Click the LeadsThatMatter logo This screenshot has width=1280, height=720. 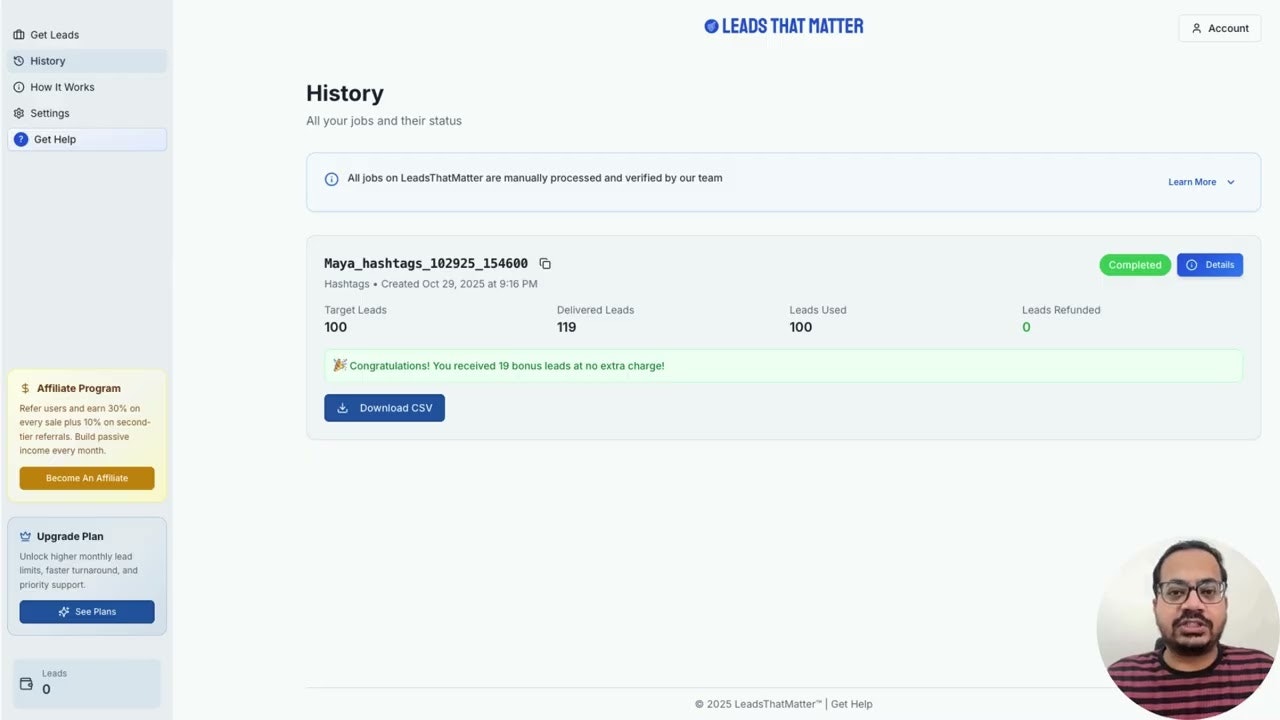click(x=784, y=26)
